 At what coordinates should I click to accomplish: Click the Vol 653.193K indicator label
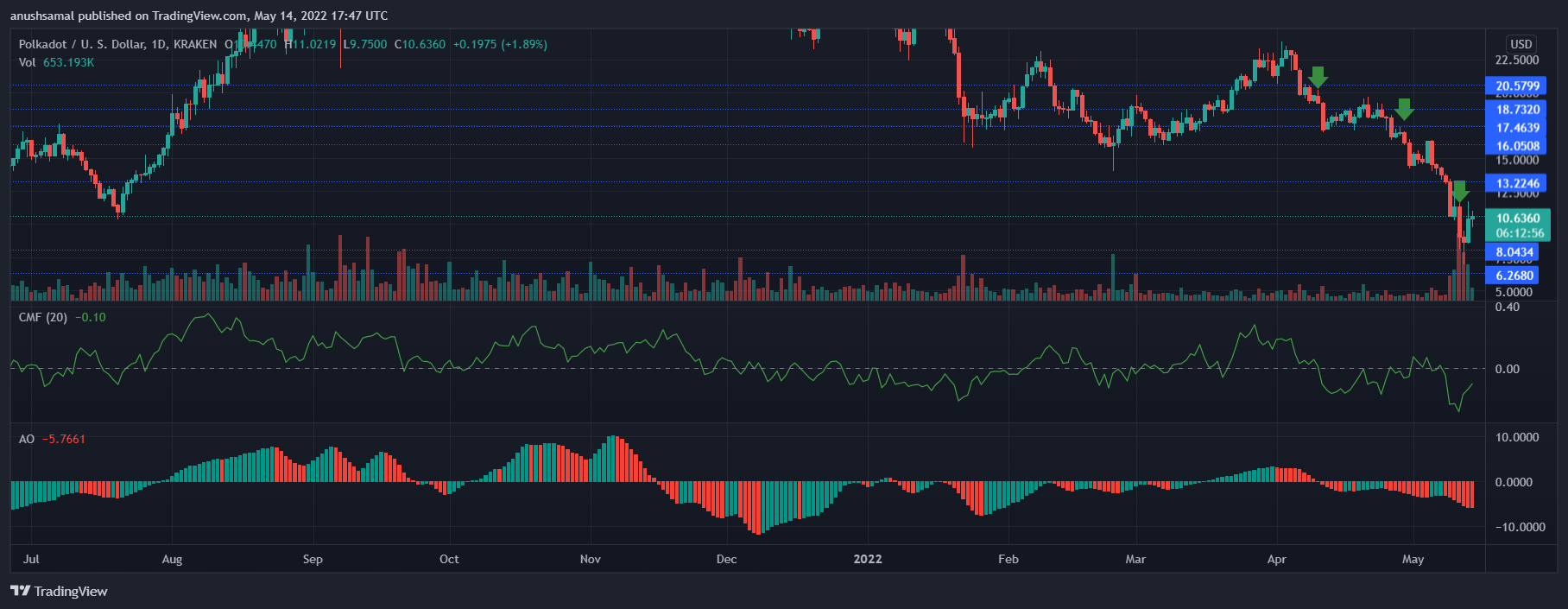click(57, 62)
